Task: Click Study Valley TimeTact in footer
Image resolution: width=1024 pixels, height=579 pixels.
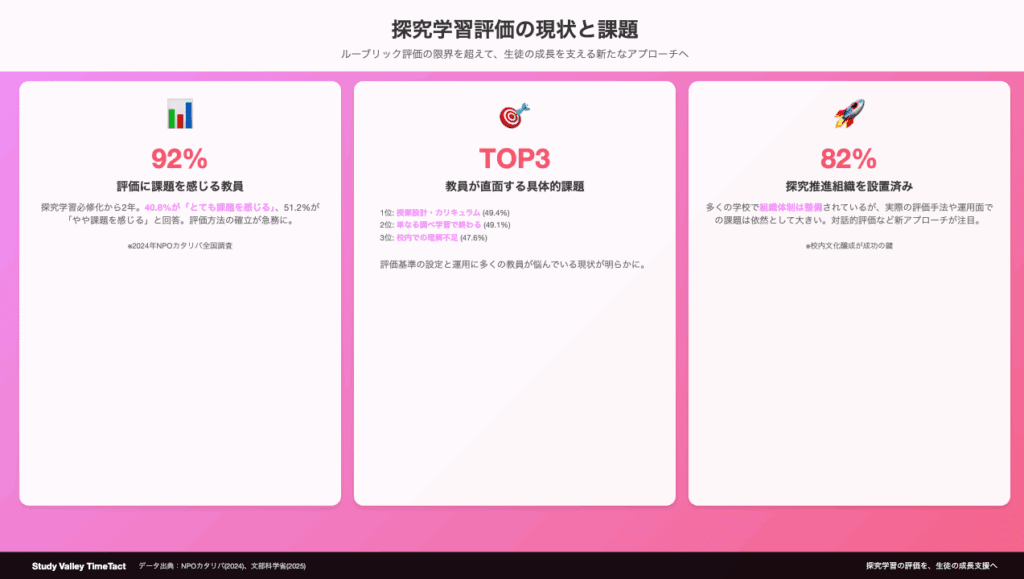Action: coord(78,566)
